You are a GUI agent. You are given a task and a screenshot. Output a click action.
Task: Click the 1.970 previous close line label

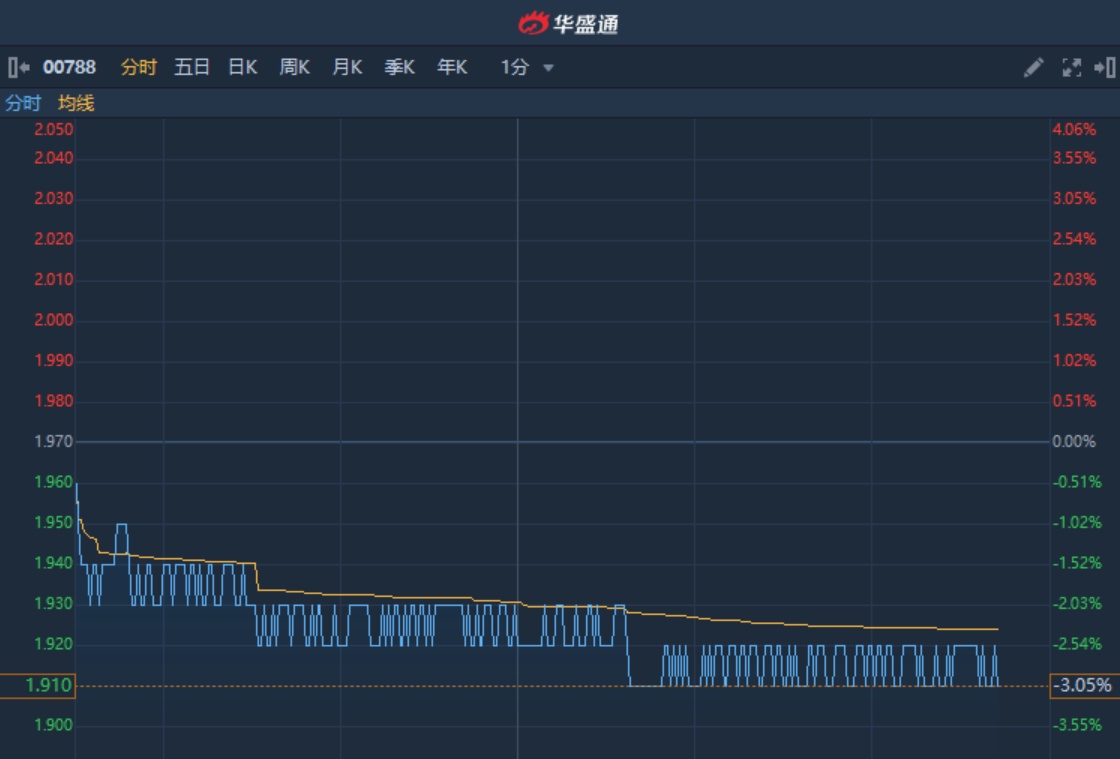pyautogui.click(x=53, y=441)
